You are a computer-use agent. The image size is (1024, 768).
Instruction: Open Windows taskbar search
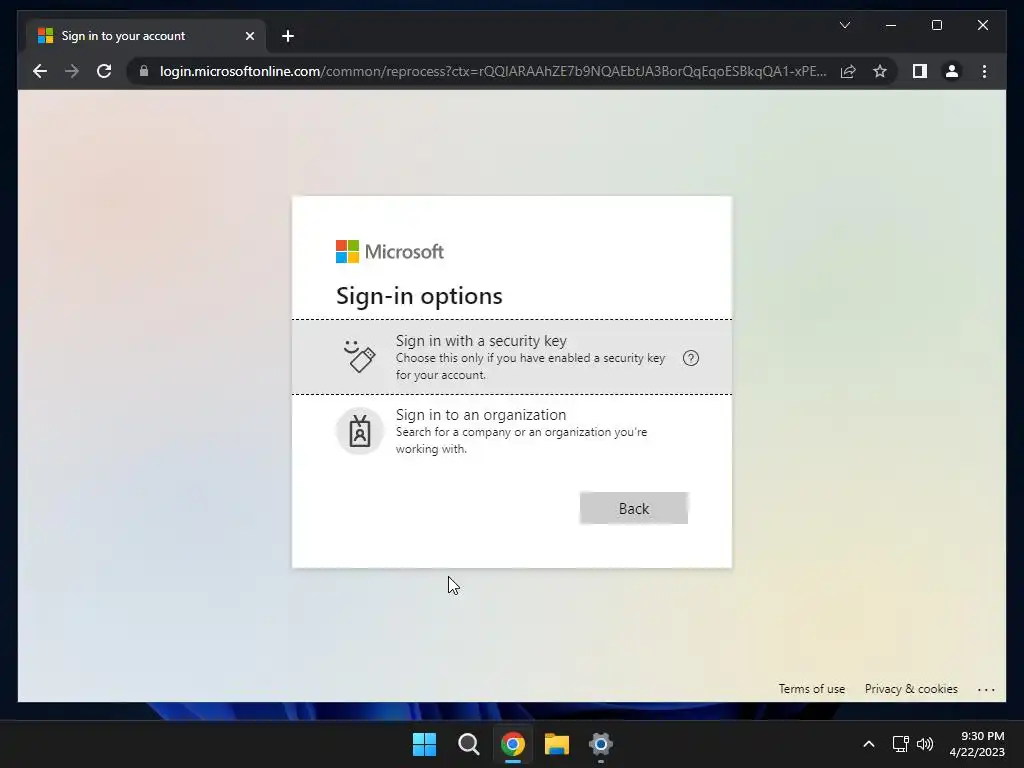tap(468, 744)
